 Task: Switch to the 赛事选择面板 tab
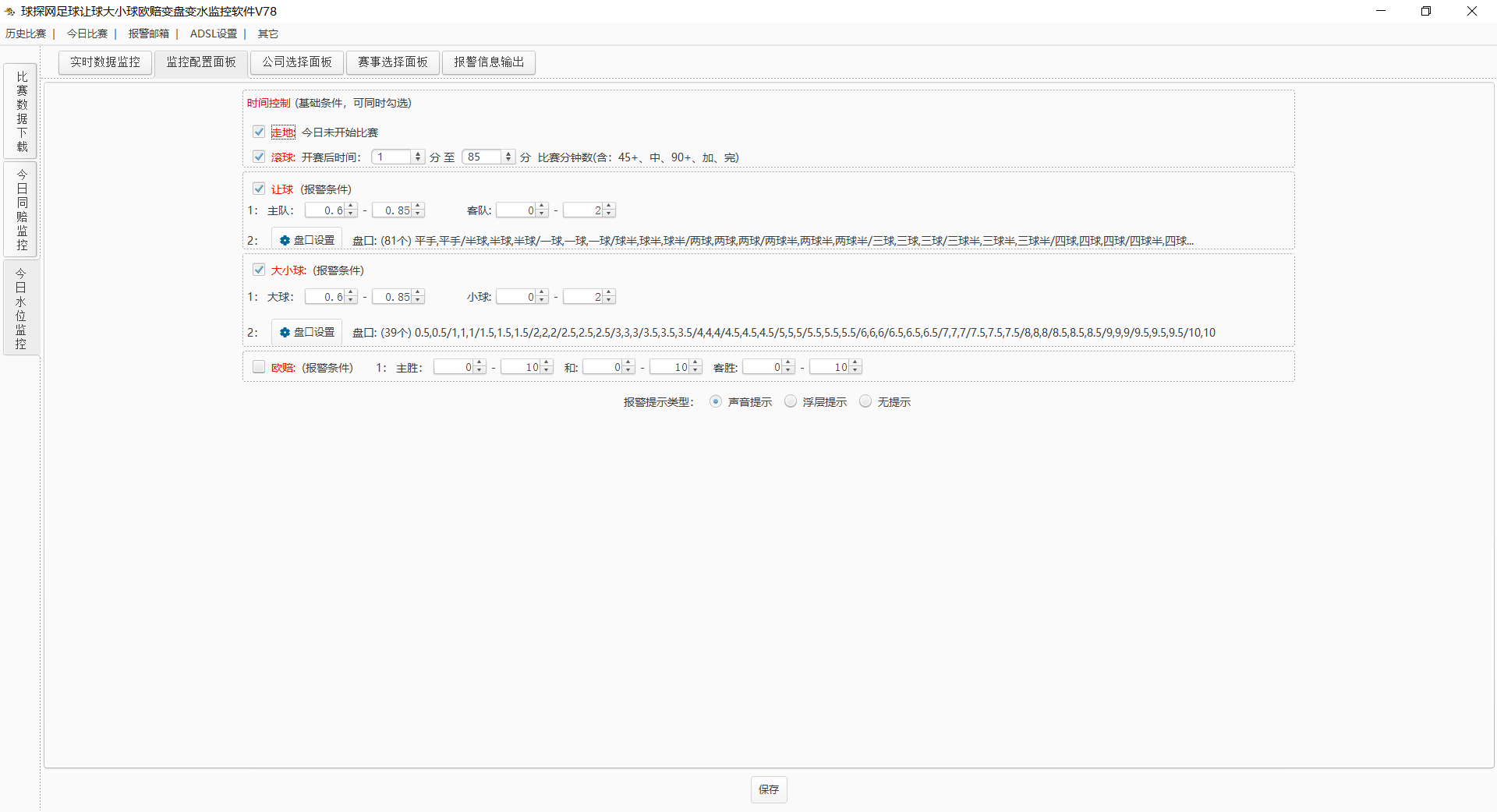point(393,62)
